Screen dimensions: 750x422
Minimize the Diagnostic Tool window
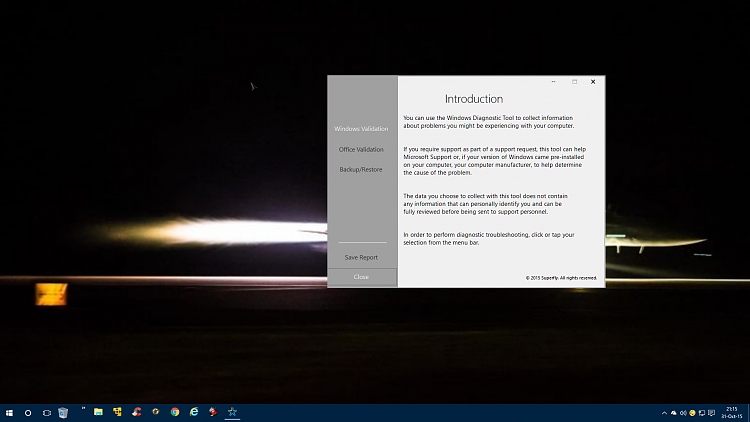553,82
